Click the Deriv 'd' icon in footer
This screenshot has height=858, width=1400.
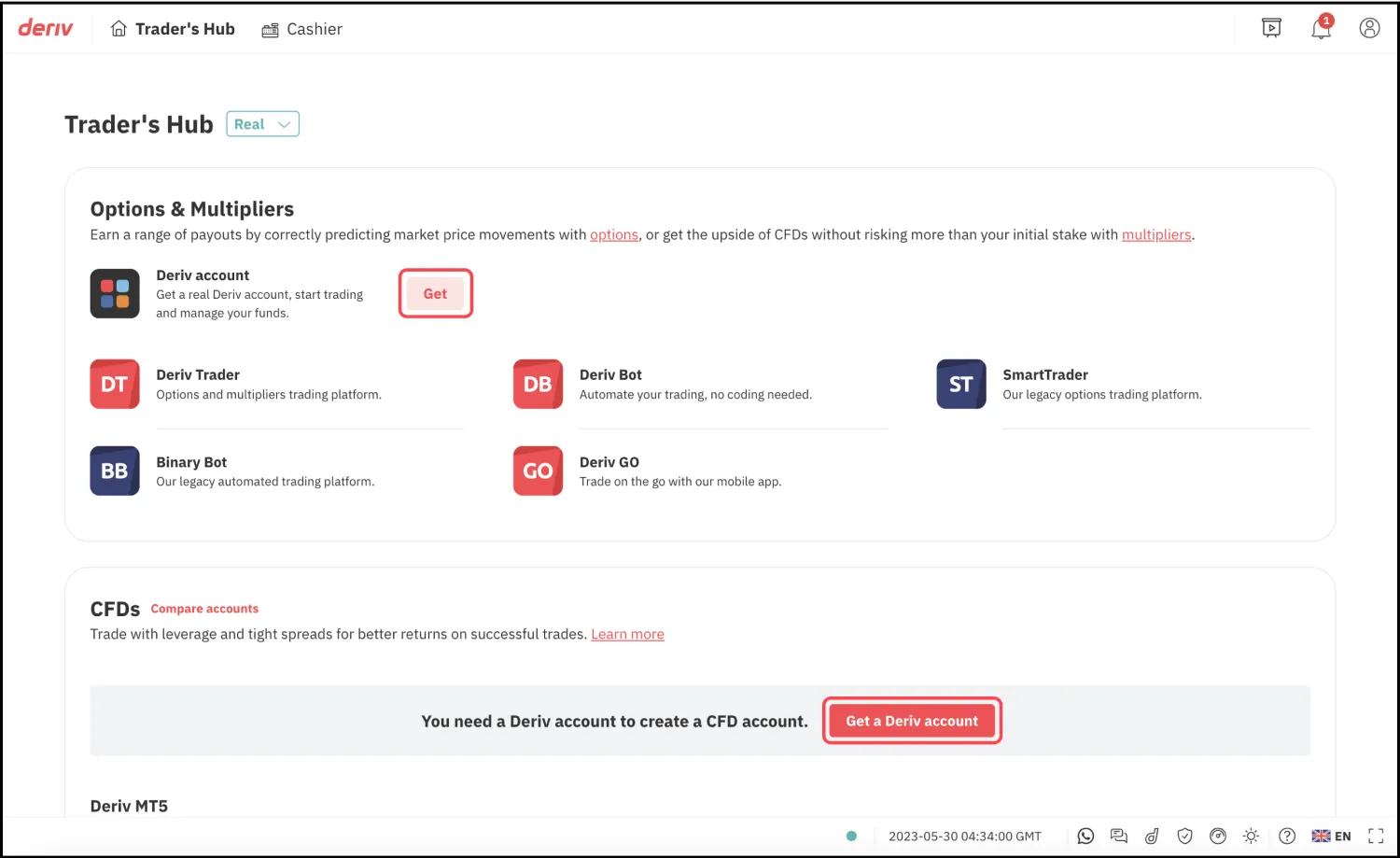1152,836
